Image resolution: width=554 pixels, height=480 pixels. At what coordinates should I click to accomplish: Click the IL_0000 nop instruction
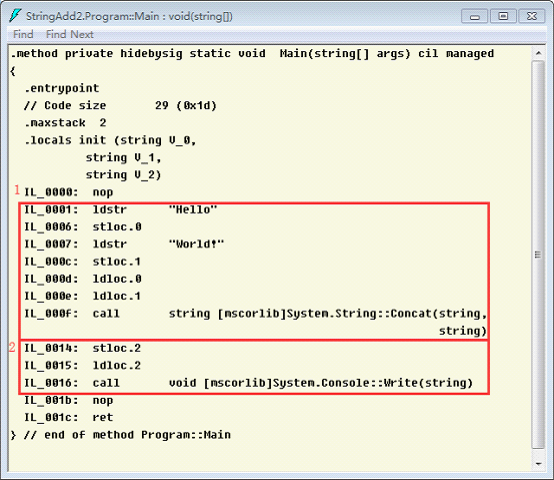tap(69, 192)
